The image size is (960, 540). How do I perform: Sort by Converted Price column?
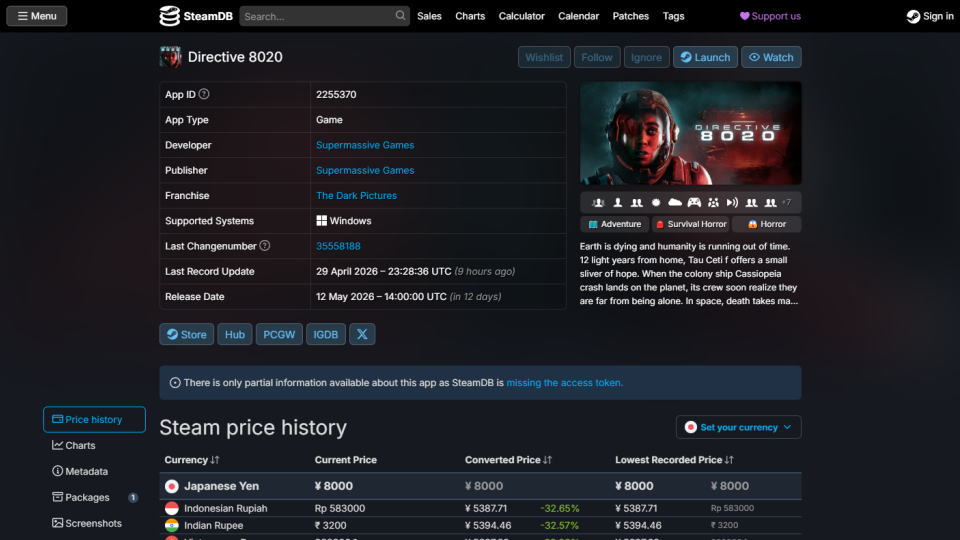point(509,460)
